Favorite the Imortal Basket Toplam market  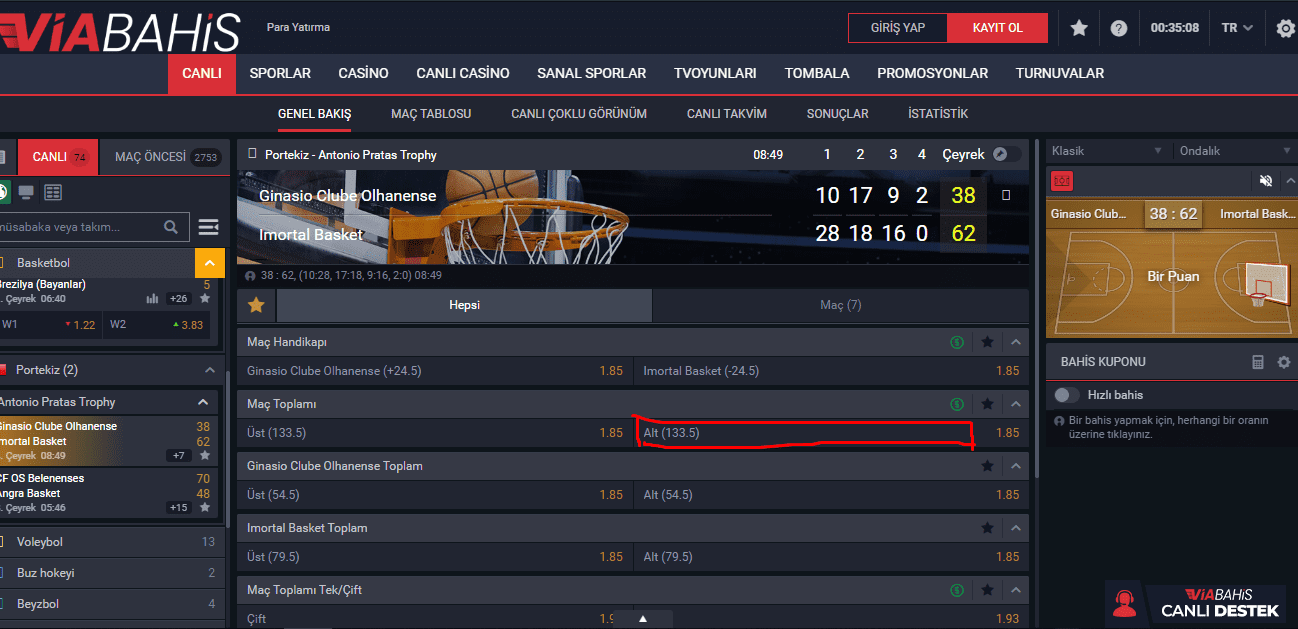[x=988, y=528]
